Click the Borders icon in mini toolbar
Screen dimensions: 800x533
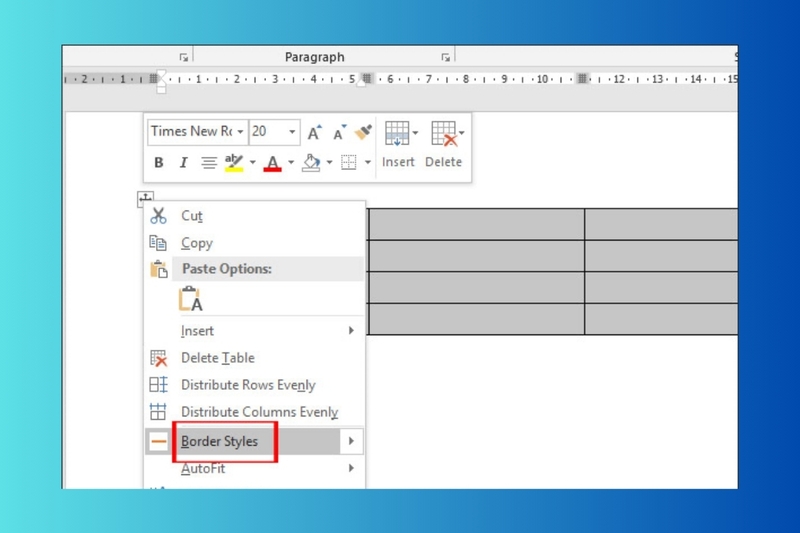[348, 163]
